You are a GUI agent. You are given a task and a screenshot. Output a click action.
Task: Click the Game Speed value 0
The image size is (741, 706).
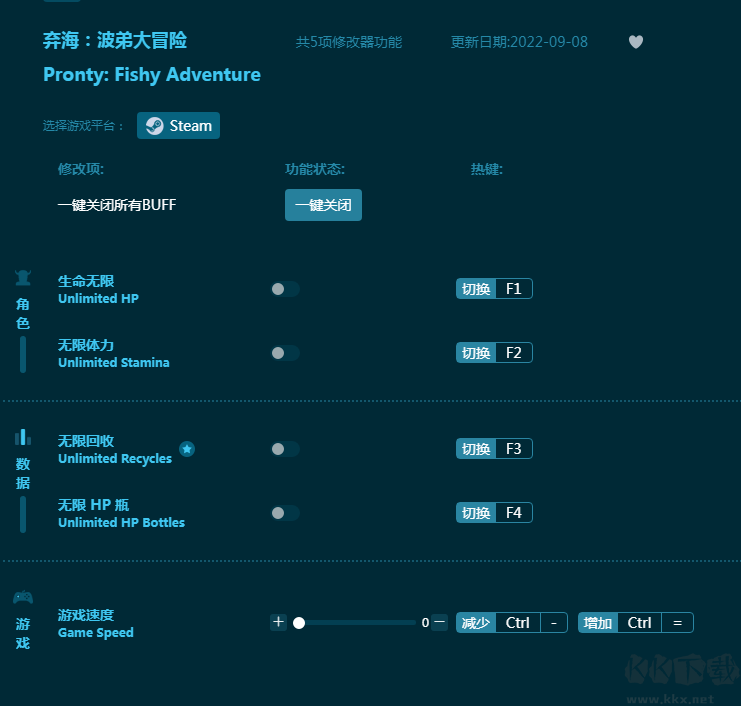click(x=425, y=623)
